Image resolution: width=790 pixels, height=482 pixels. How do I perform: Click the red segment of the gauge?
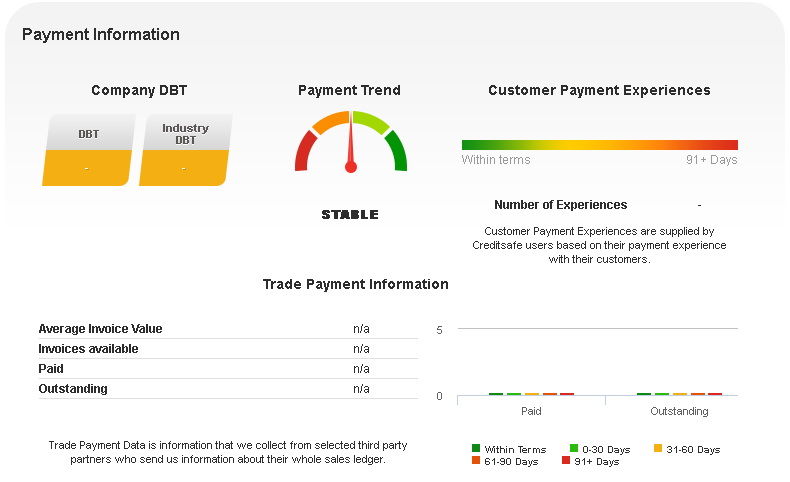304,152
